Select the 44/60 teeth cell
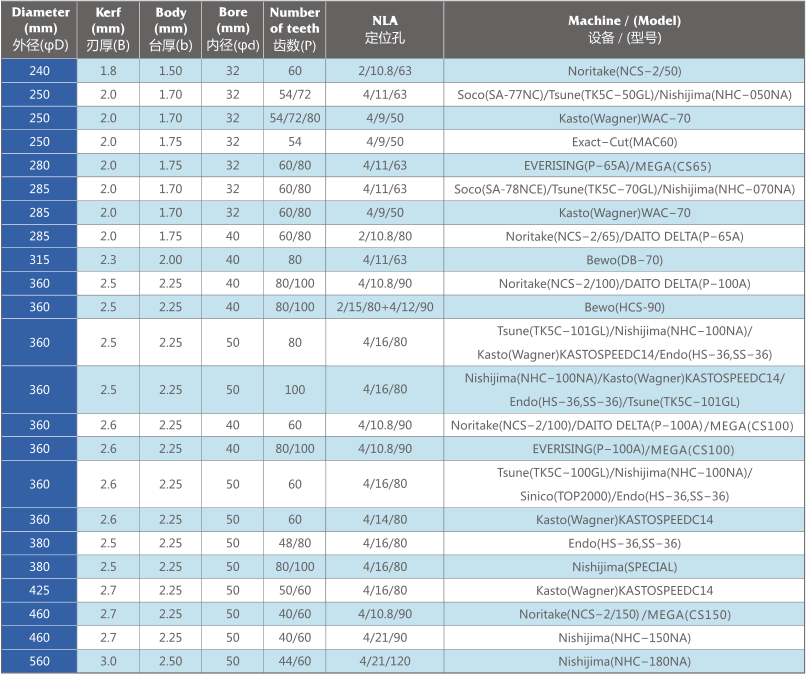 [x=294, y=661]
